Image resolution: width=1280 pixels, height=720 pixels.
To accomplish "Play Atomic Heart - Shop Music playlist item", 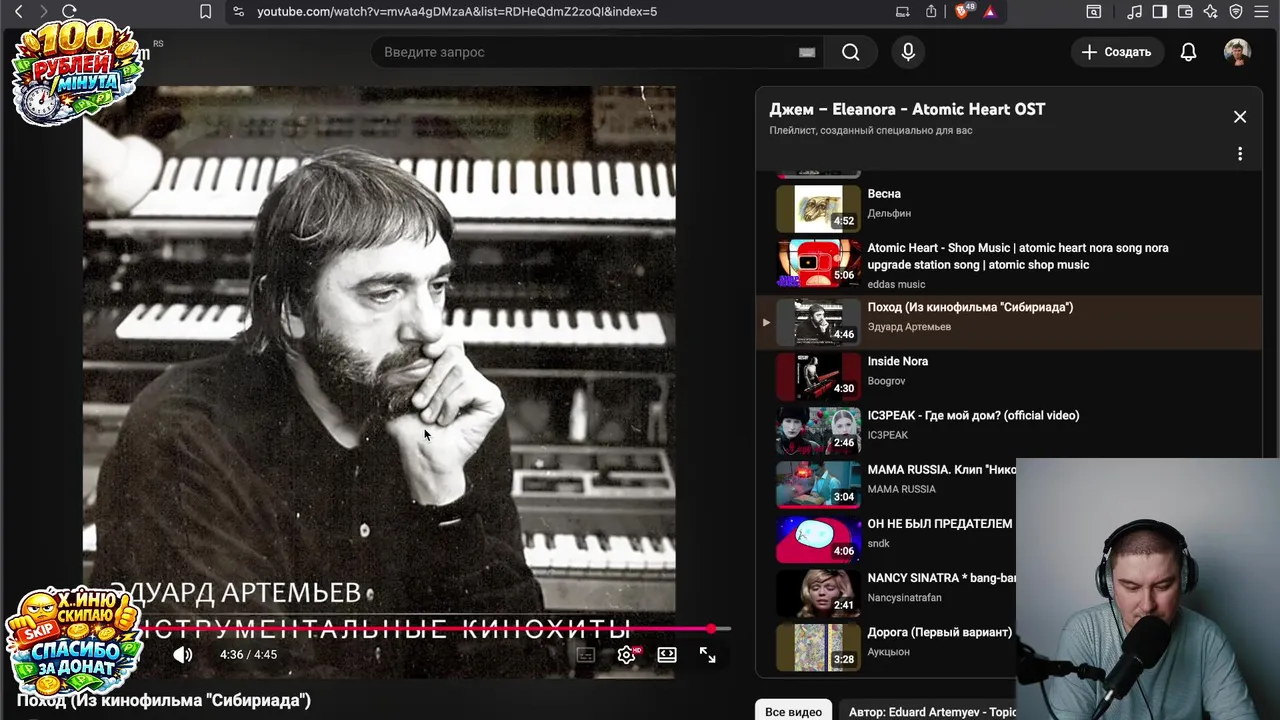I will point(1008,264).
